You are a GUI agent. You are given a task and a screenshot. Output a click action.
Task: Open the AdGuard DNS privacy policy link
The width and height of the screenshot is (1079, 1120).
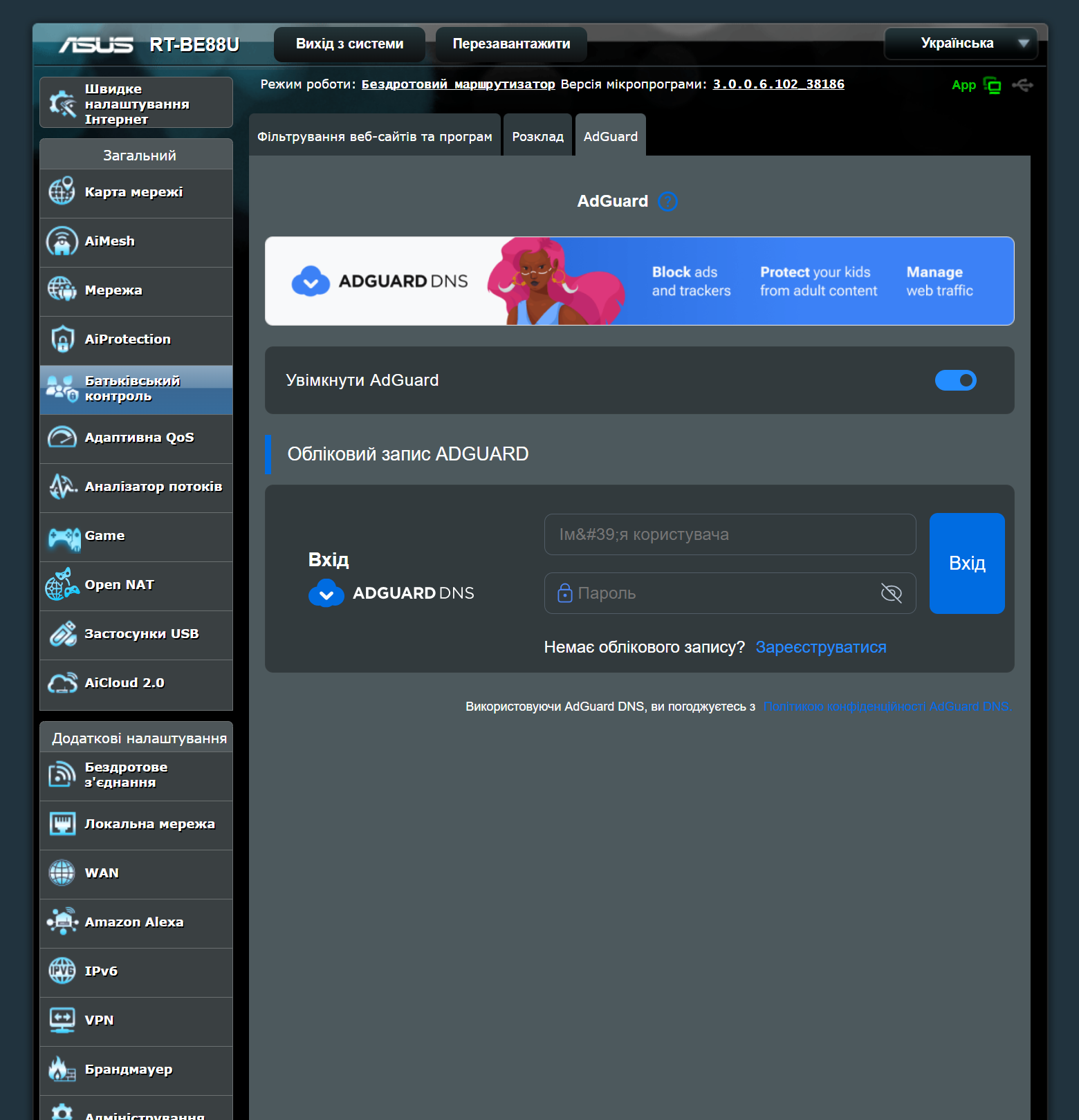(887, 707)
